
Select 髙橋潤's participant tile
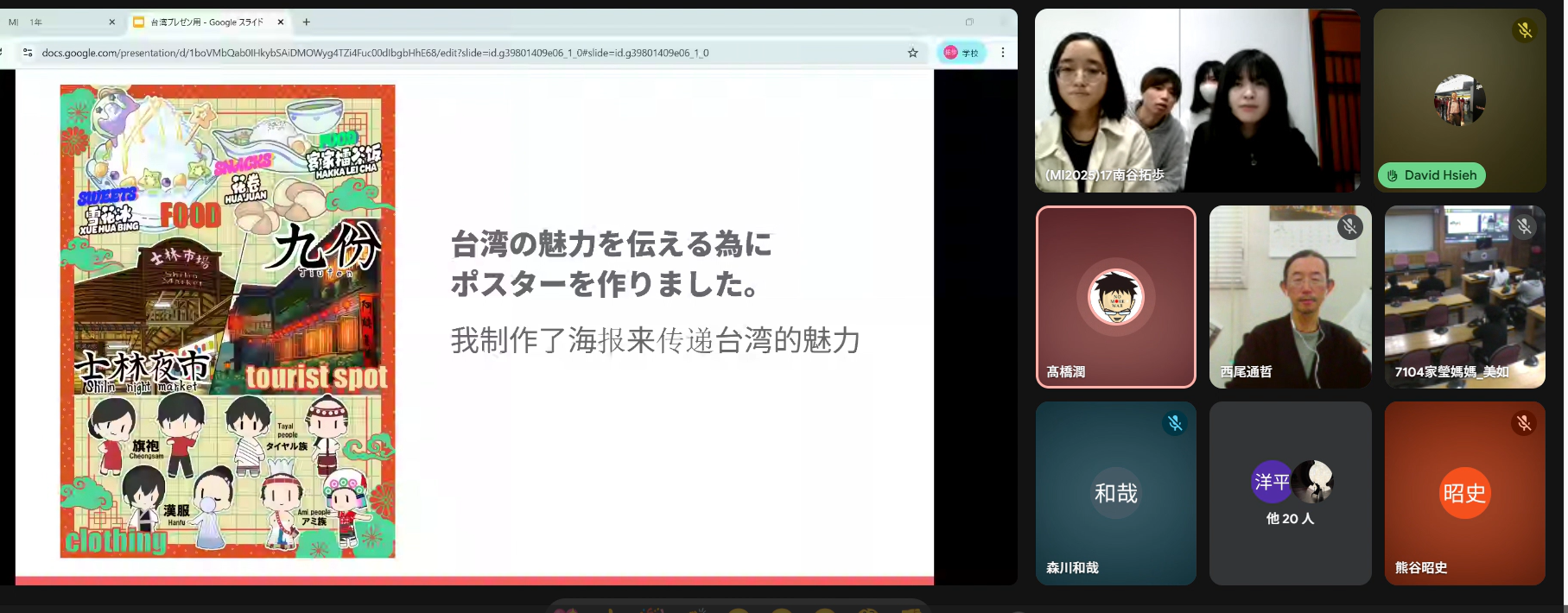click(x=1115, y=297)
